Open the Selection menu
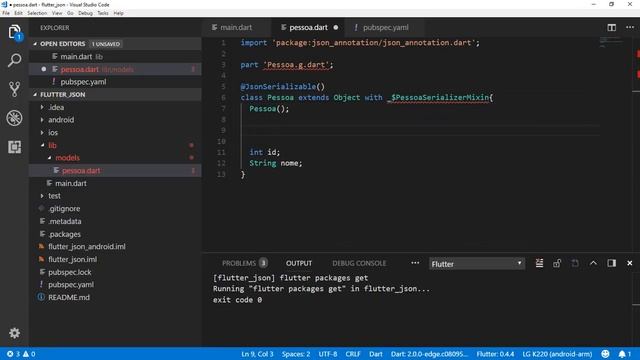The width and height of the screenshot is (640, 360). (x=37, y=13)
